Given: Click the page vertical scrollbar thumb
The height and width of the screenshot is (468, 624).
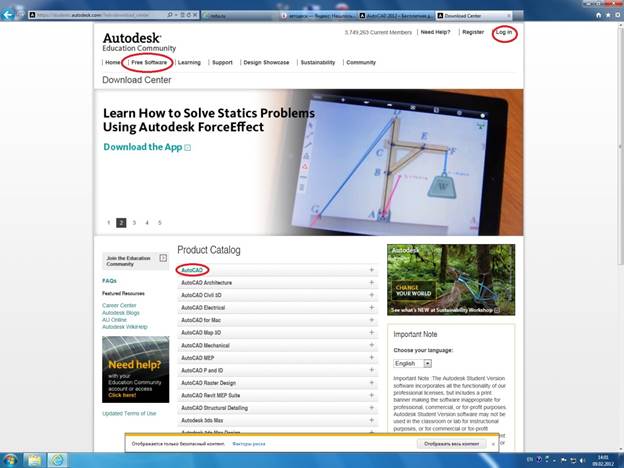Looking at the screenshot, I should click(620, 146).
